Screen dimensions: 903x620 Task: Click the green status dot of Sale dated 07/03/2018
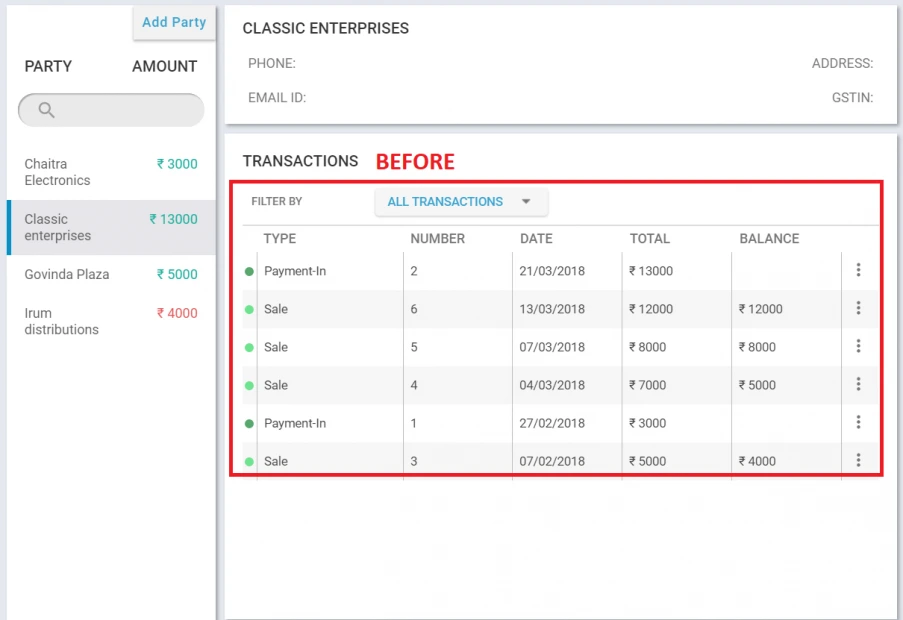point(249,347)
